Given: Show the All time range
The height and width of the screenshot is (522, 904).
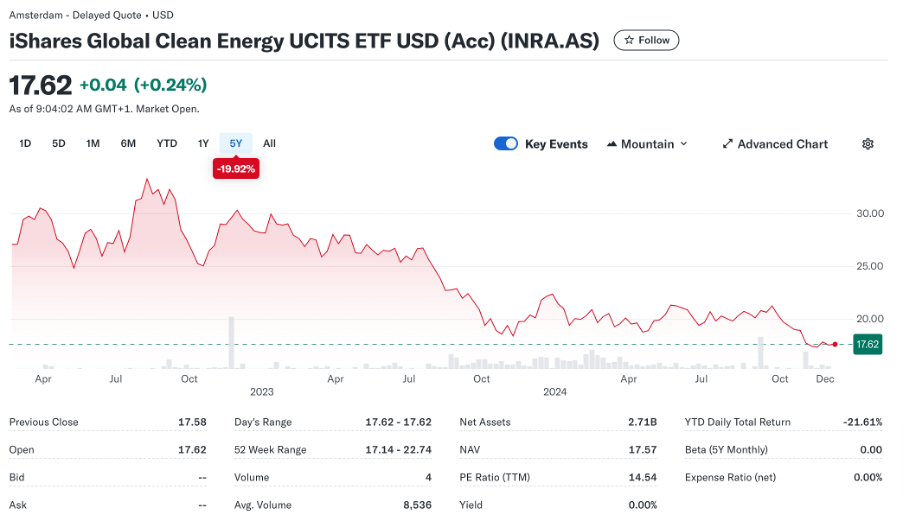Looking at the screenshot, I should point(269,144).
